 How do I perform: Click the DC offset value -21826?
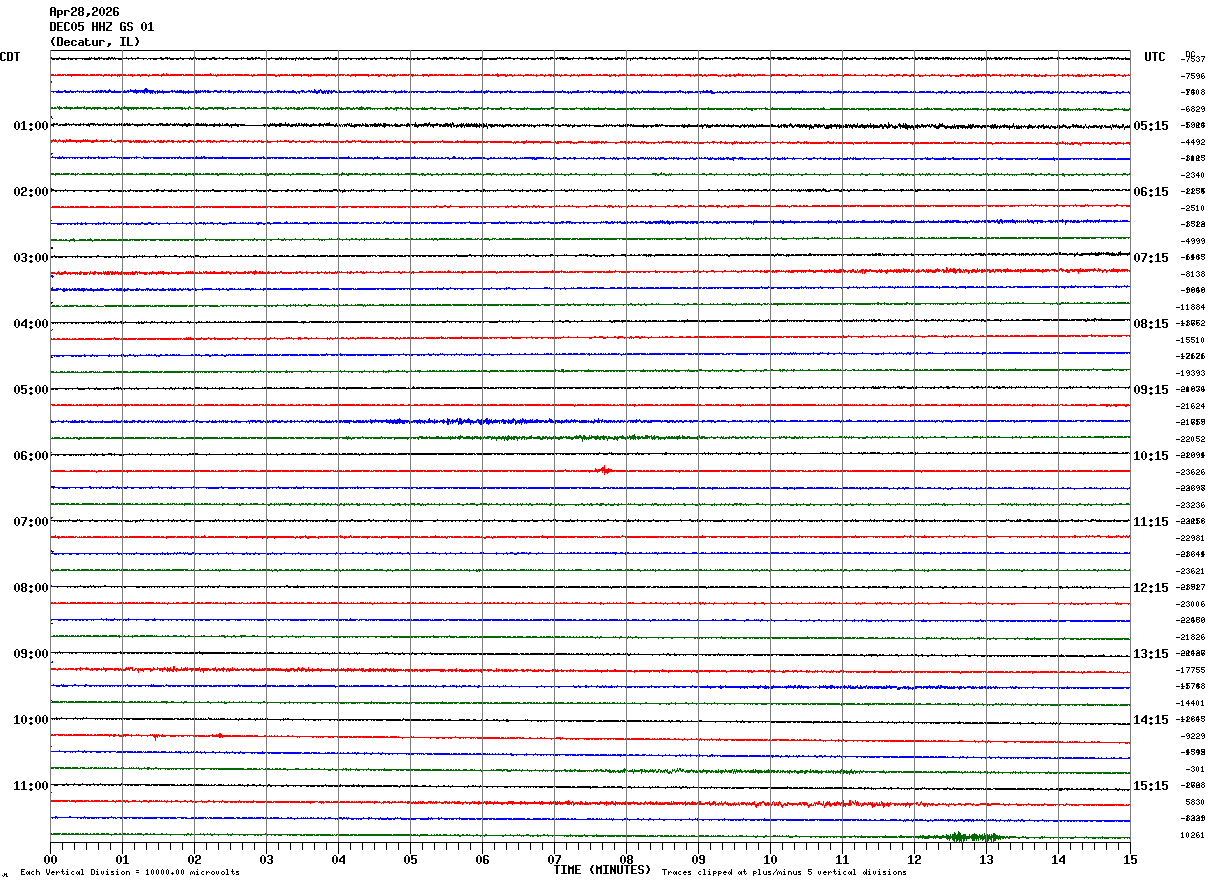coord(1191,637)
